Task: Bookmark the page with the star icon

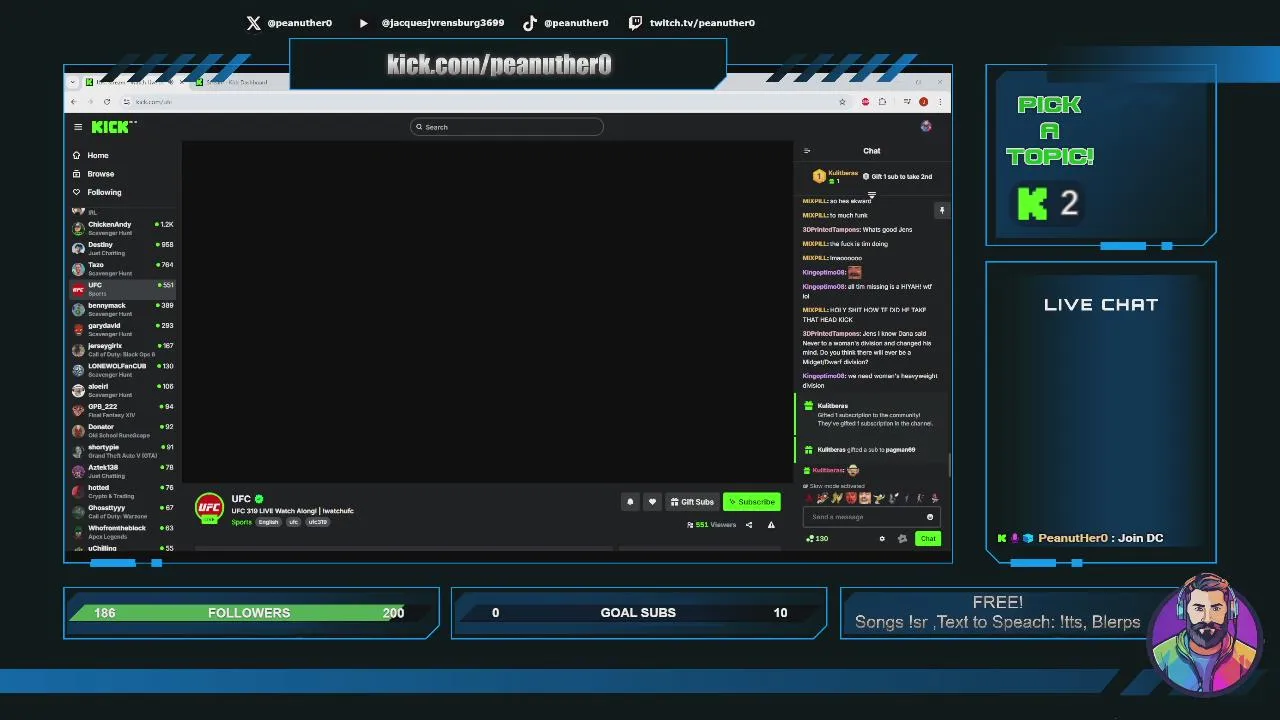Action: click(x=842, y=102)
